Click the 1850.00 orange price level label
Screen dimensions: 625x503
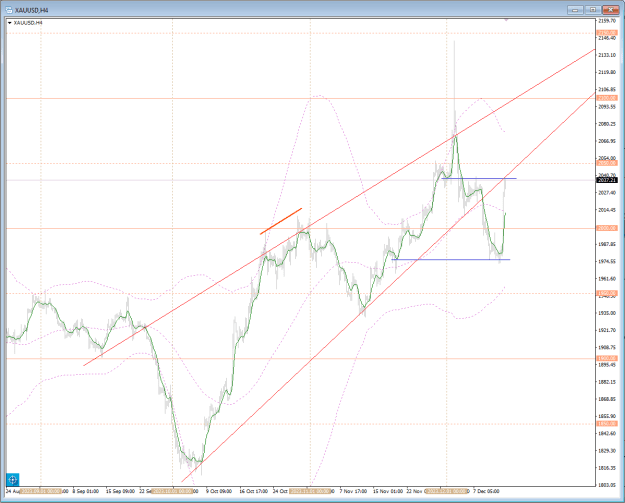pyautogui.click(x=607, y=424)
